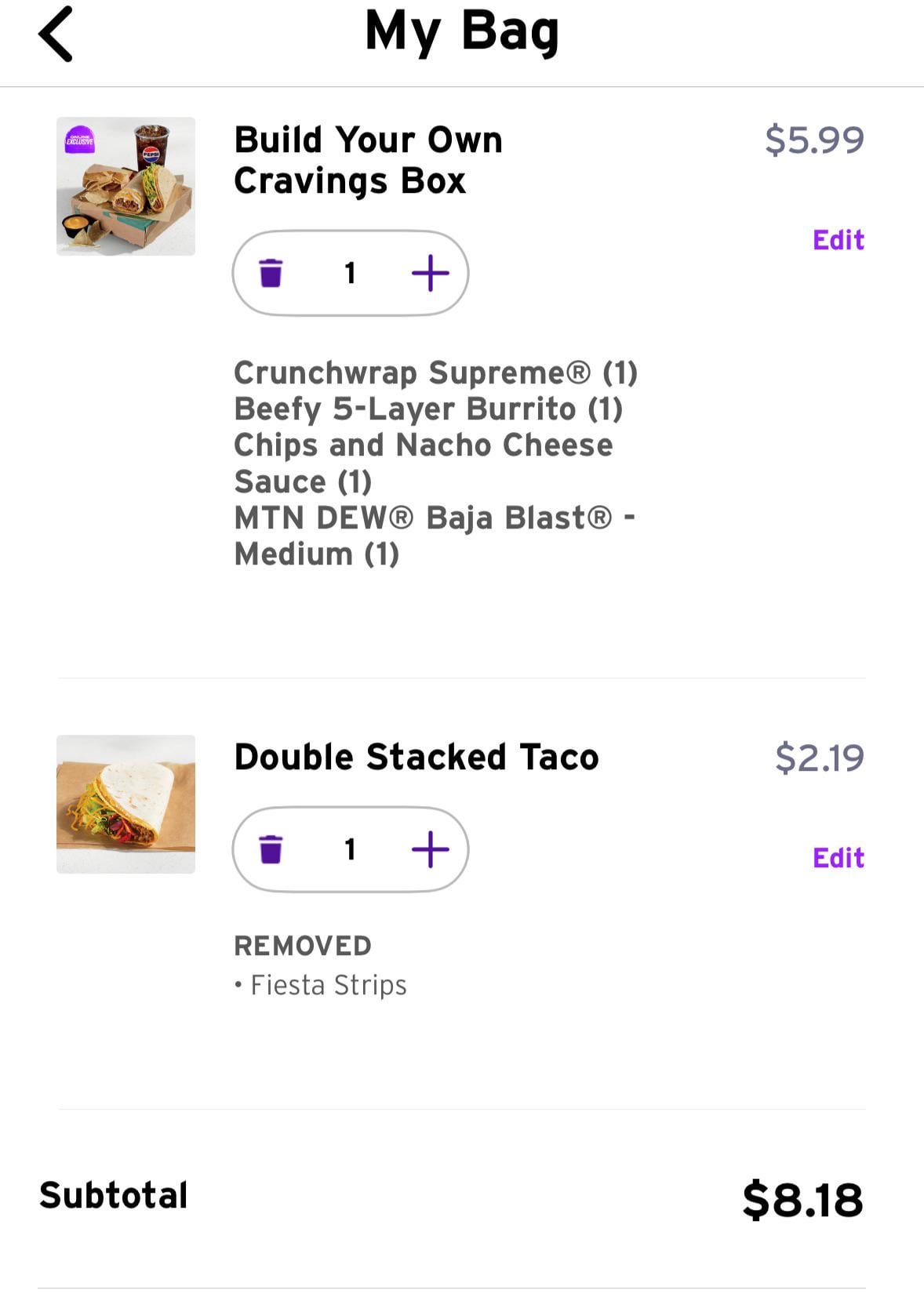
Task: Tap the Build Your Own Cravings Box title
Action: (x=368, y=160)
